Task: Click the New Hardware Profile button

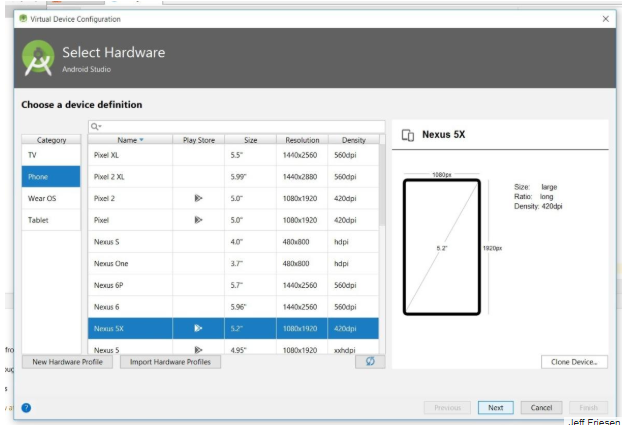Action: tap(67, 362)
